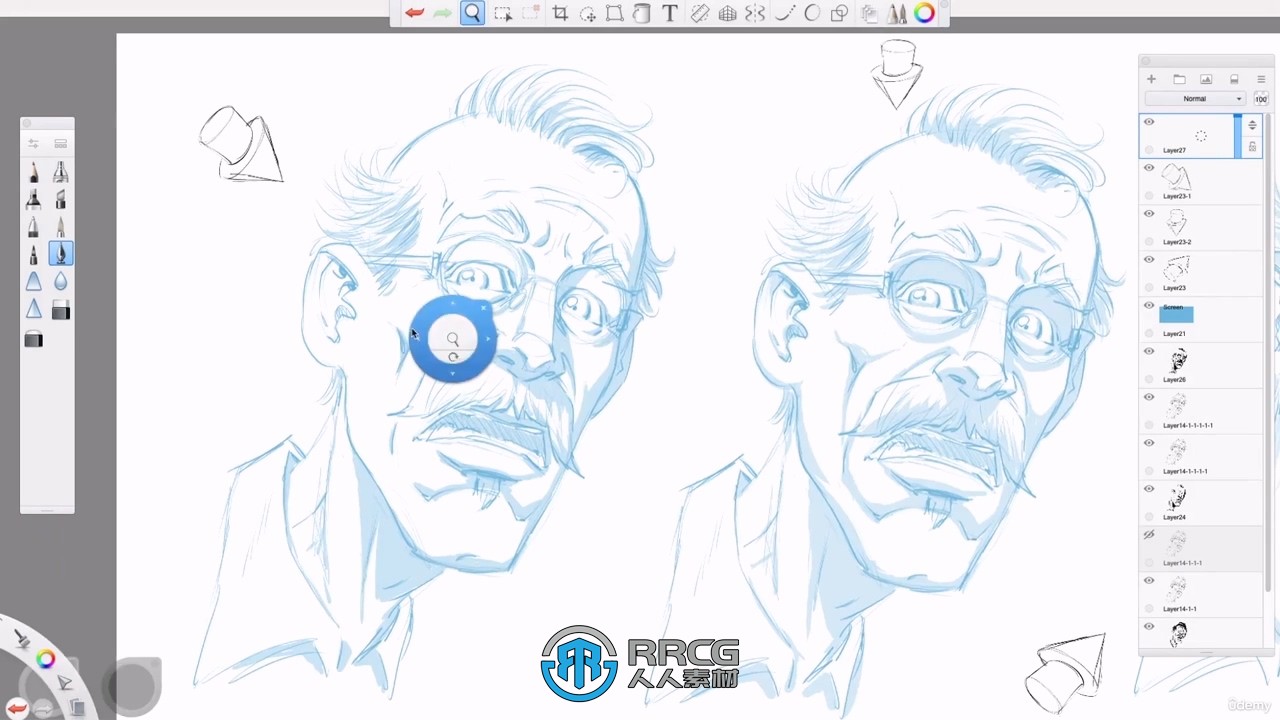Select the pencil brush in palette

click(x=33, y=172)
